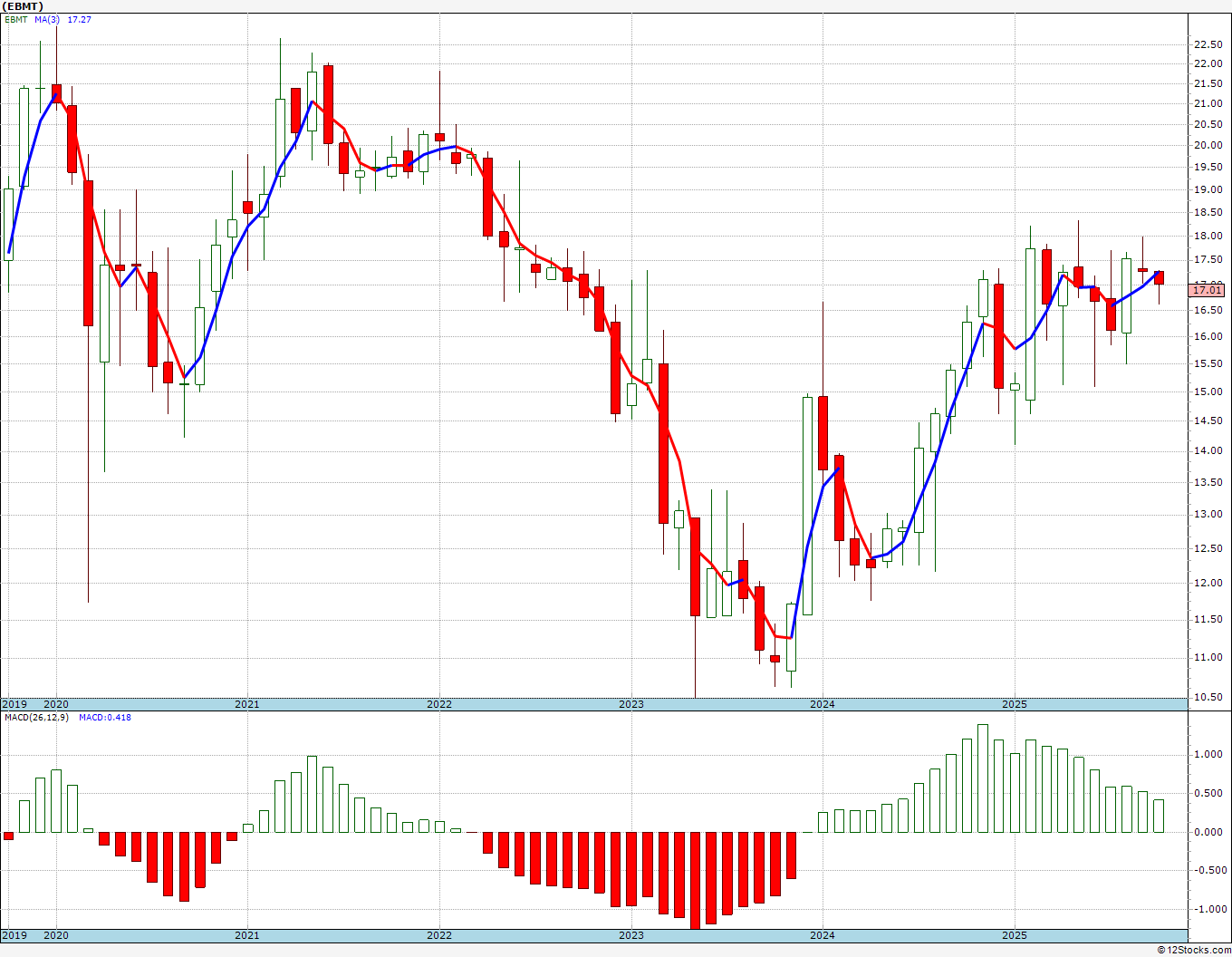Click the 1.000 MACD axis label
This screenshot has width=1232, height=957.
1209,754
